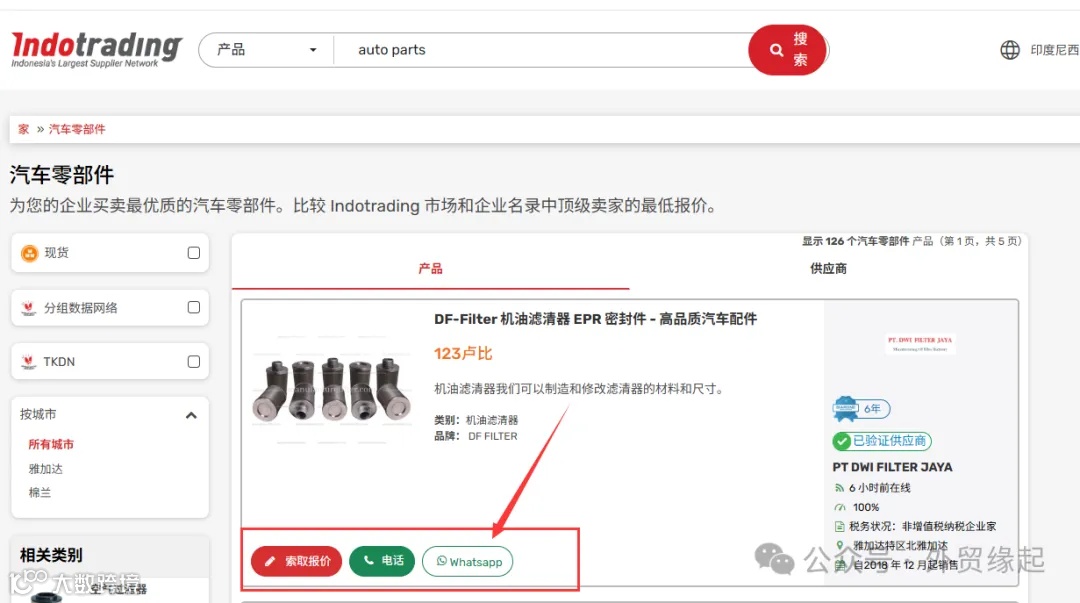Select the 产品 tab

pos(430,268)
